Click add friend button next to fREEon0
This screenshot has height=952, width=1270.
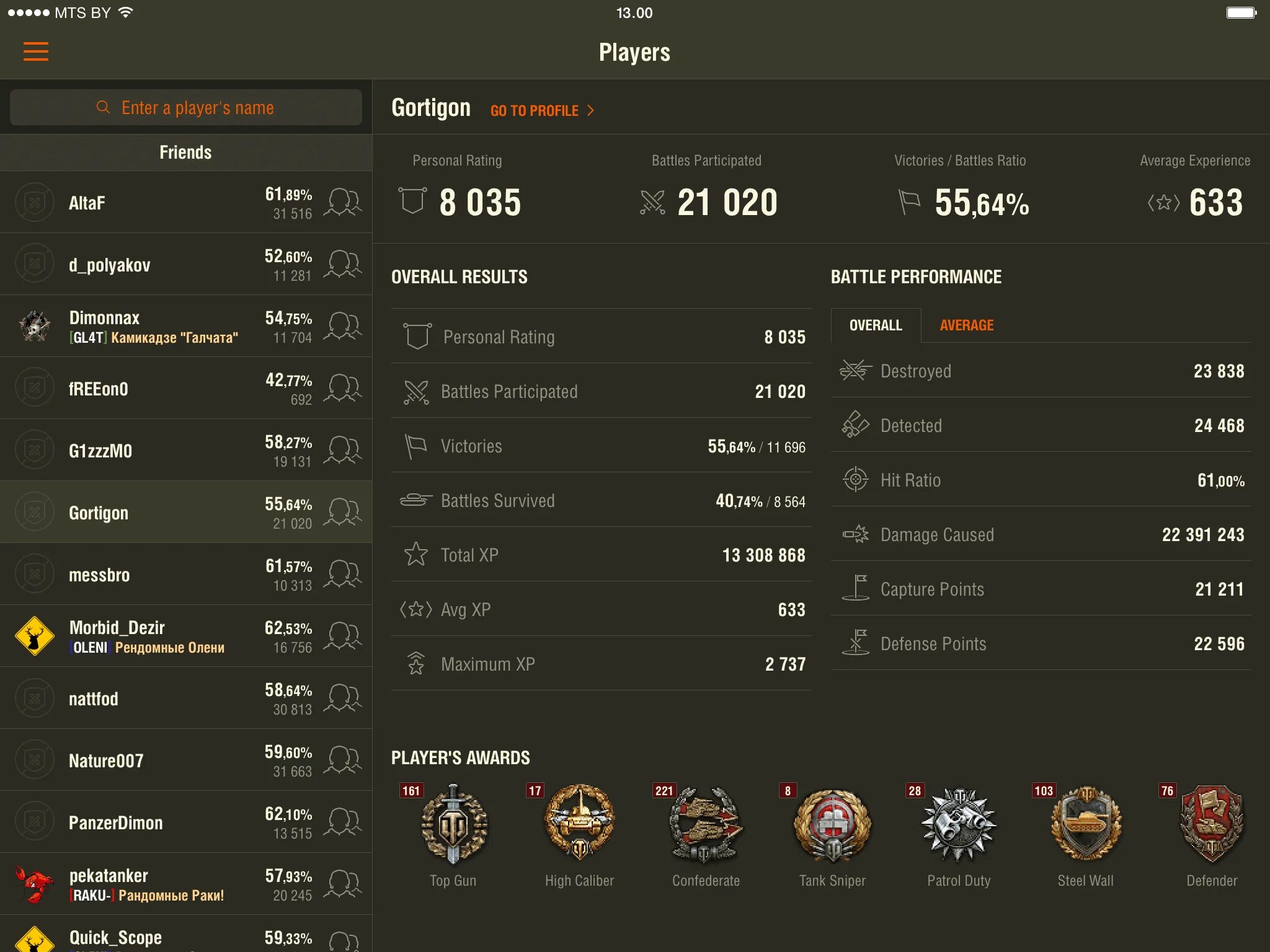pos(344,388)
